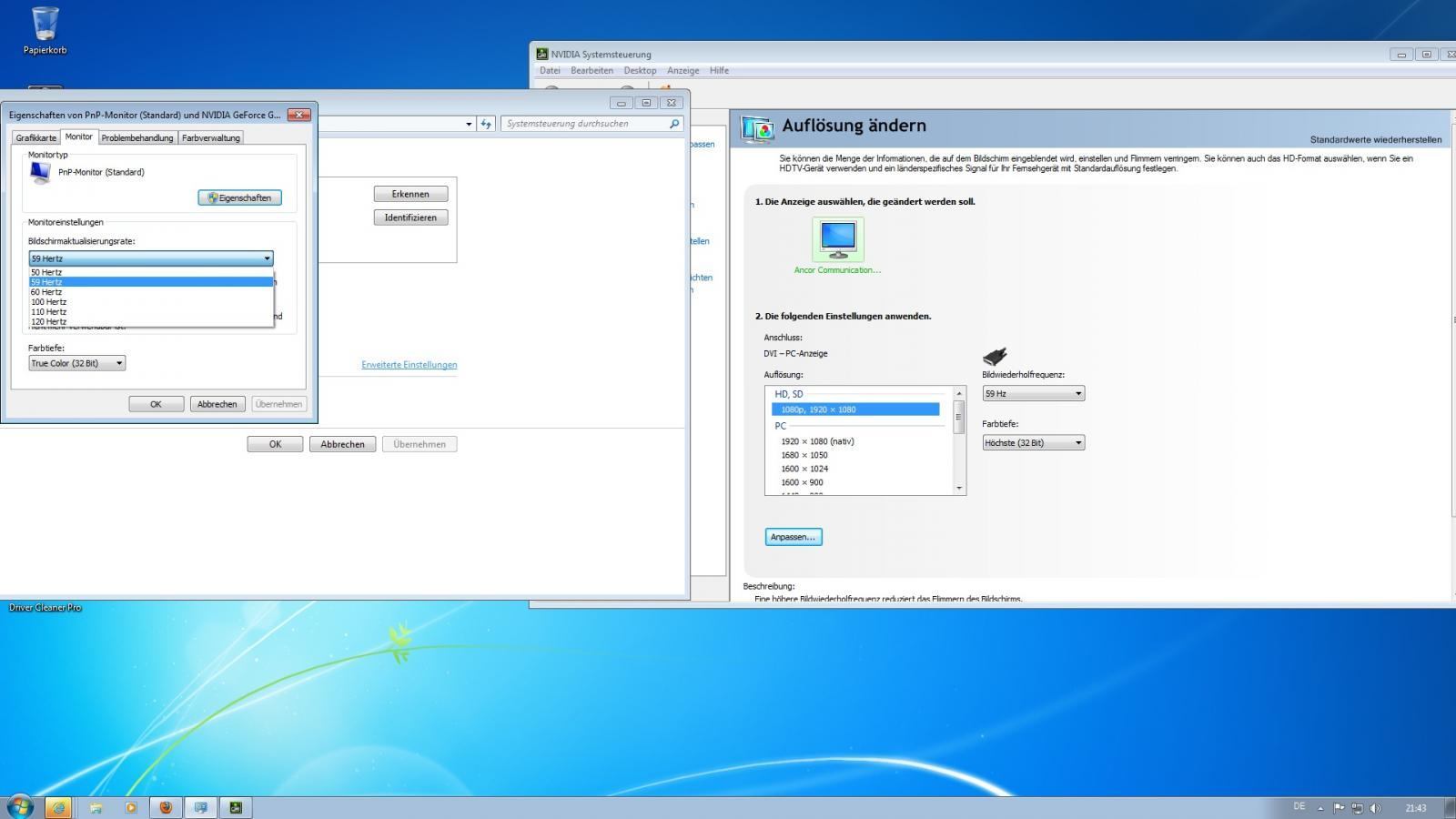Open the Anzeige menu in NVIDIA
This screenshot has width=1456, height=819.
coord(682,71)
